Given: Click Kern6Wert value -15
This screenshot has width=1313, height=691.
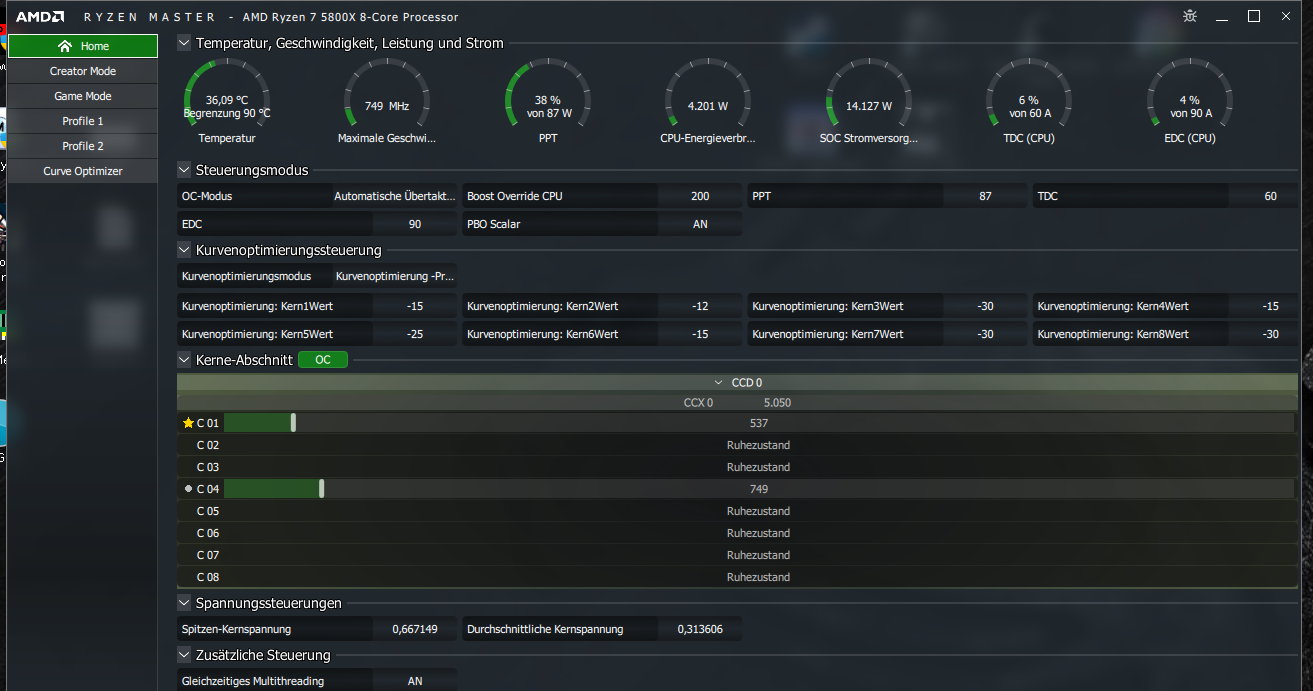Looking at the screenshot, I should [700, 334].
